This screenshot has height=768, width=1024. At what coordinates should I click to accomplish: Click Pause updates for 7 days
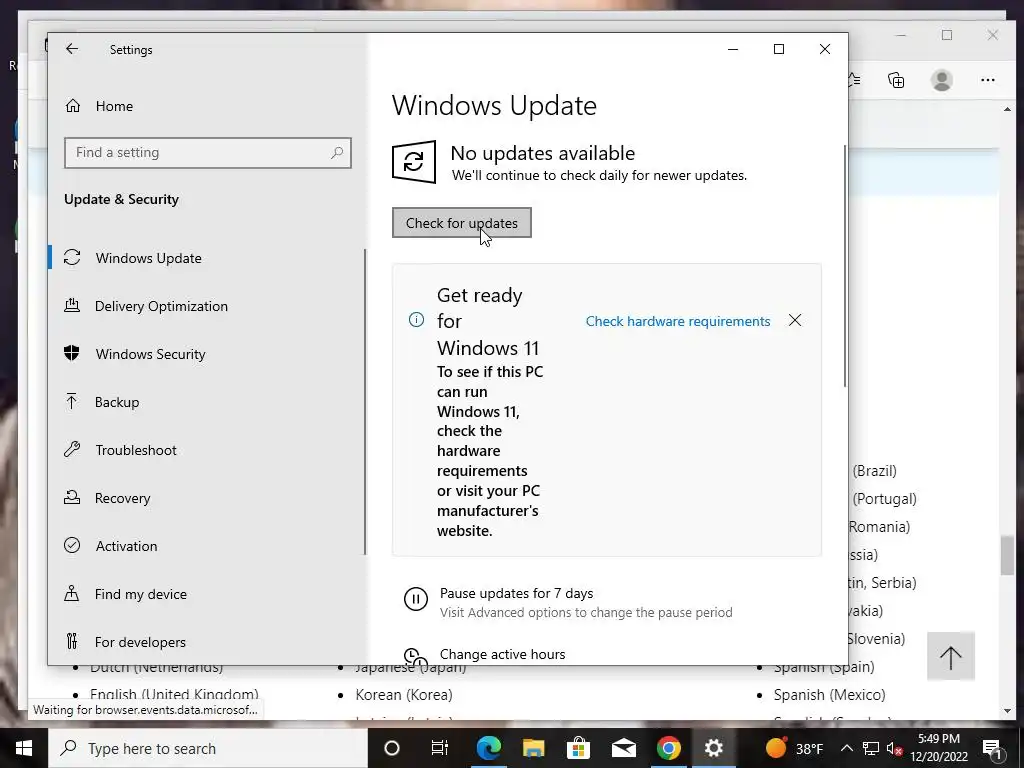click(x=517, y=593)
